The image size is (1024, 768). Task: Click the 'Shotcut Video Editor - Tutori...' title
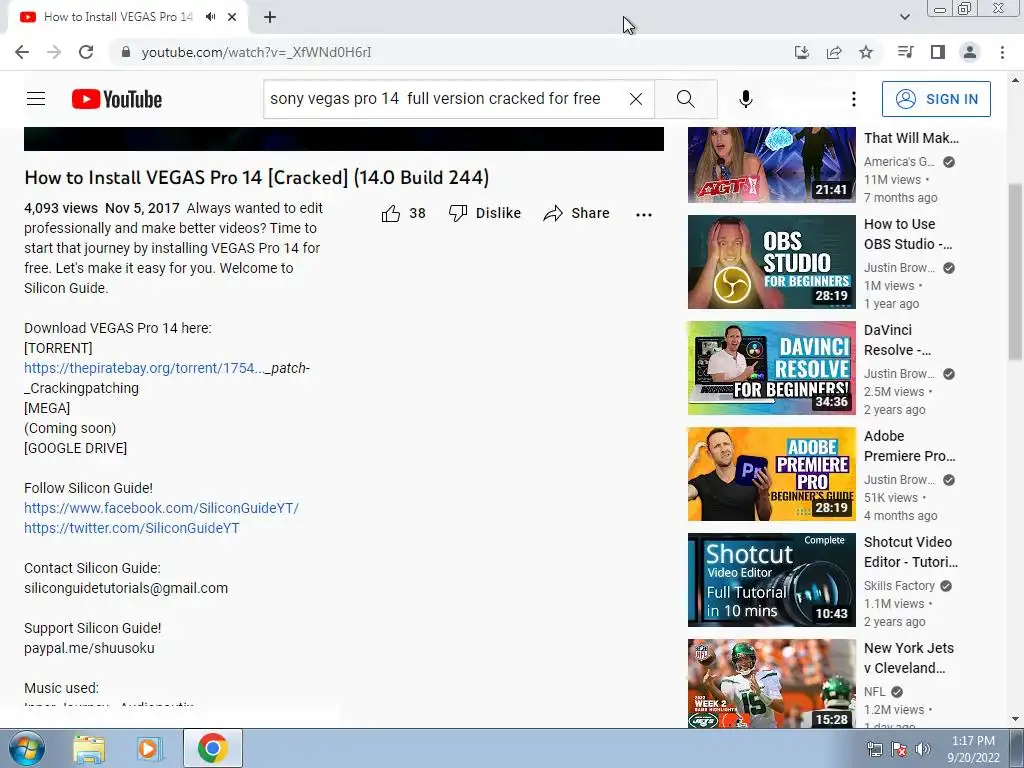point(911,552)
